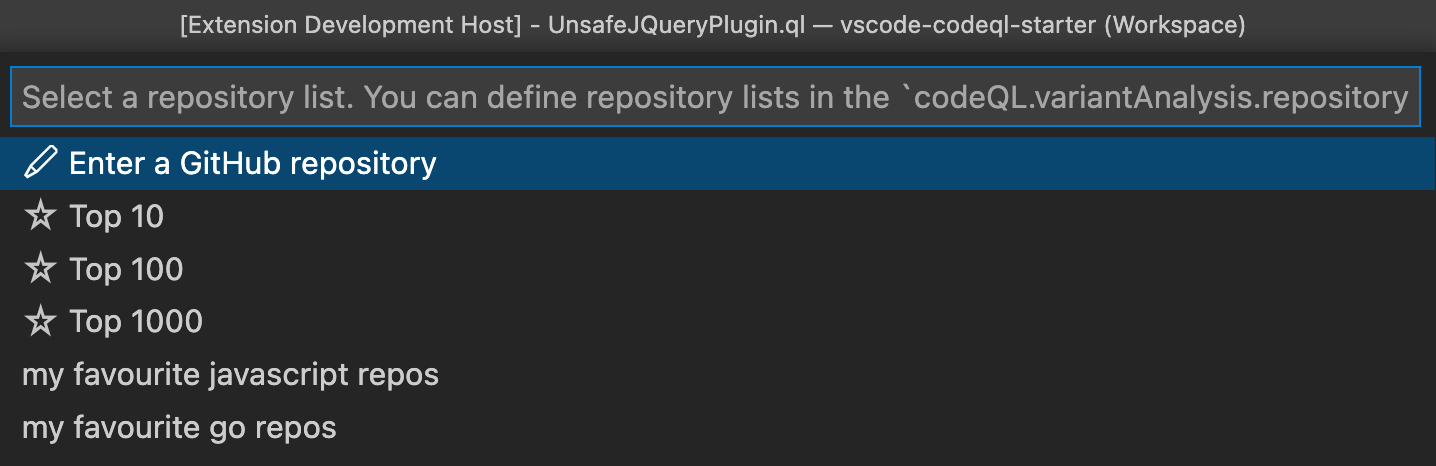1436x466 pixels.
Task: Select the 'Top 1000' repository list entry
Action: 136,322
